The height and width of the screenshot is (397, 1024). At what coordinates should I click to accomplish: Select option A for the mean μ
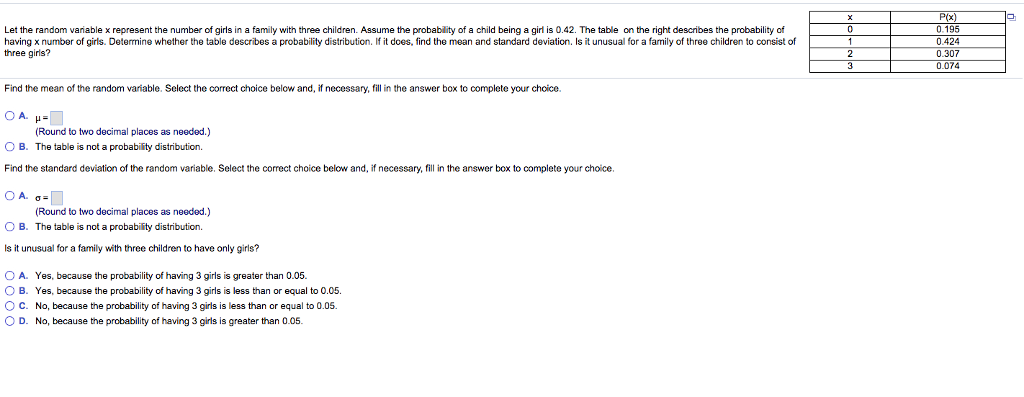[x=9, y=116]
